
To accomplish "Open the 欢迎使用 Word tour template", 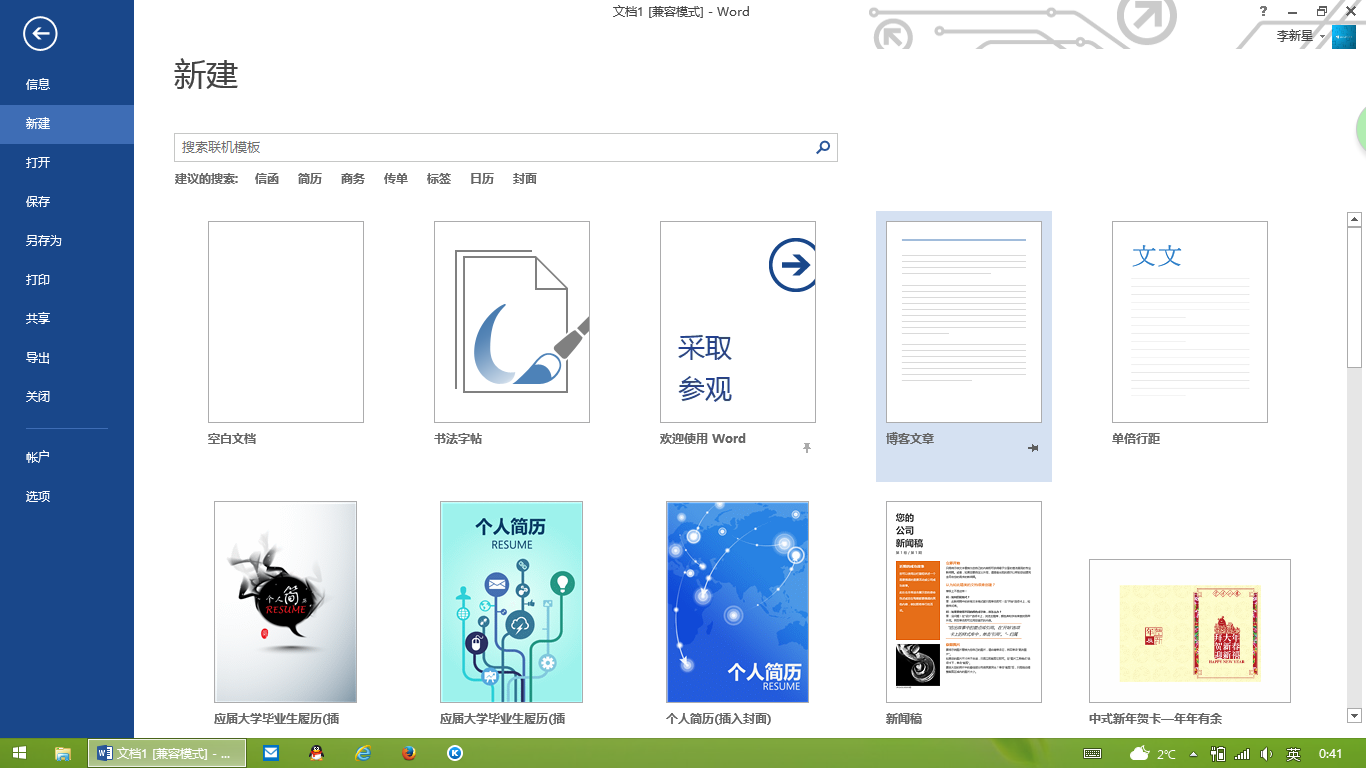I will click(738, 322).
